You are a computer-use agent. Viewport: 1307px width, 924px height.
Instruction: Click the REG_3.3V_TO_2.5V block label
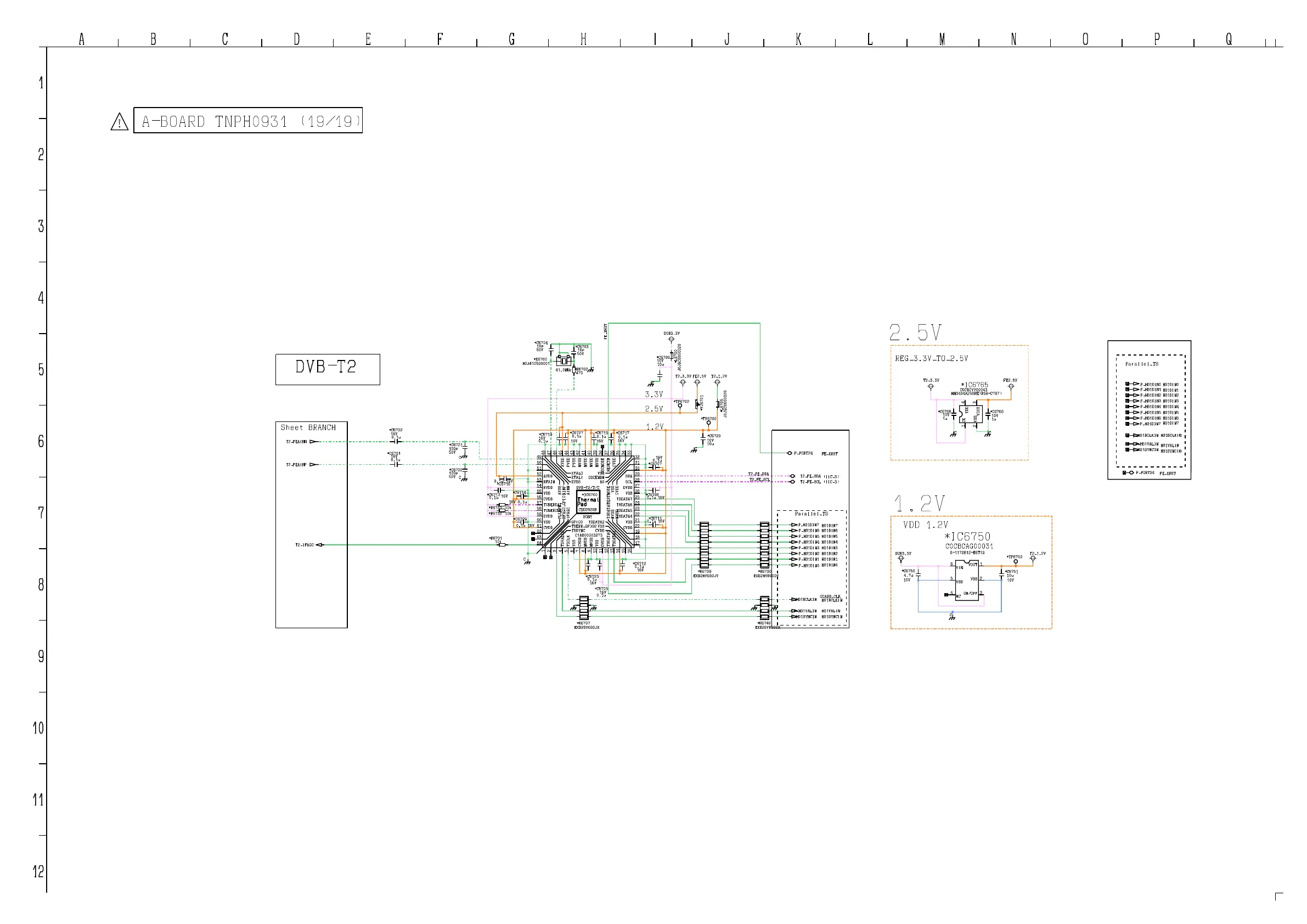tap(931, 359)
